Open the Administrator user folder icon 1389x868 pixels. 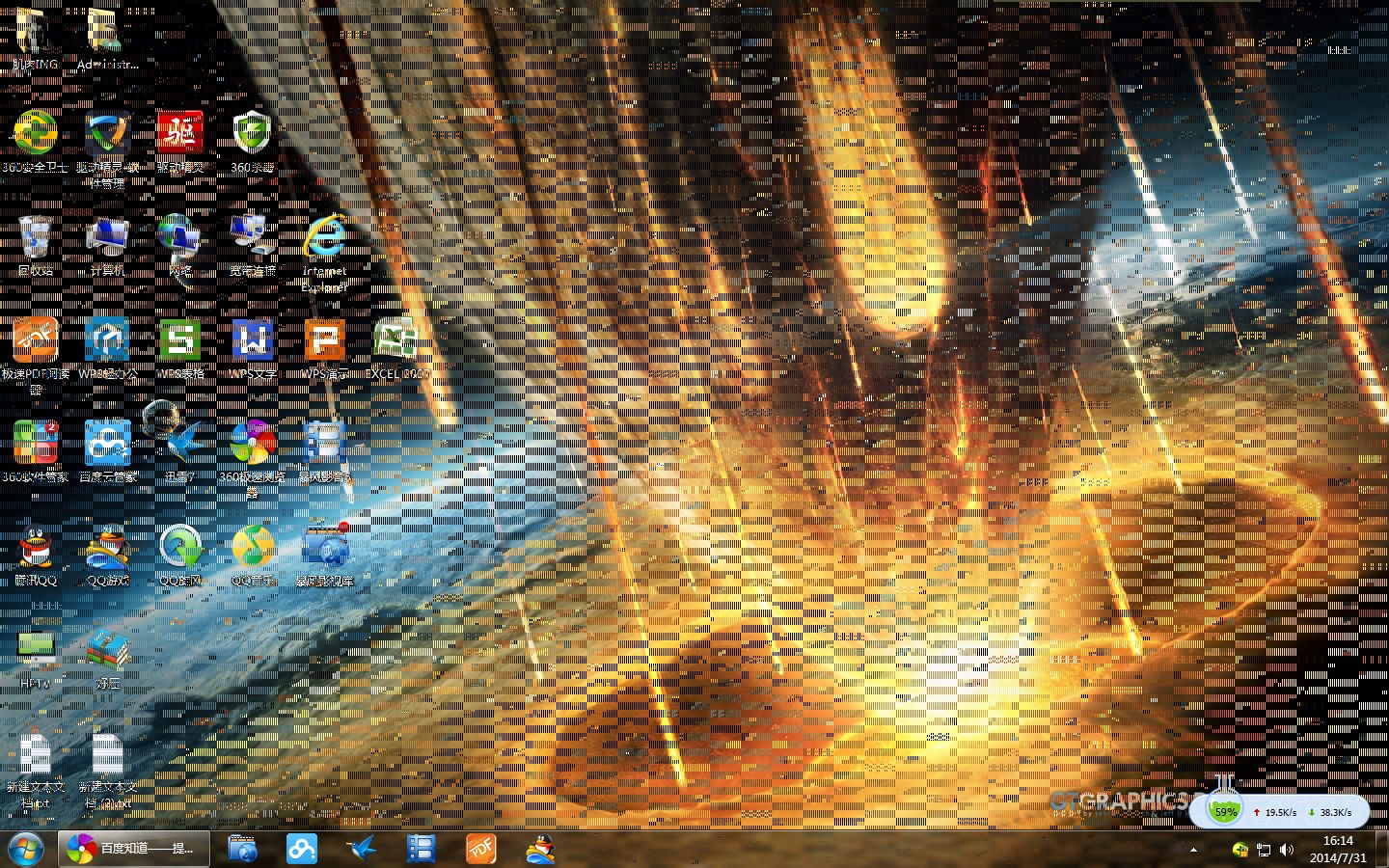(x=107, y=40)
